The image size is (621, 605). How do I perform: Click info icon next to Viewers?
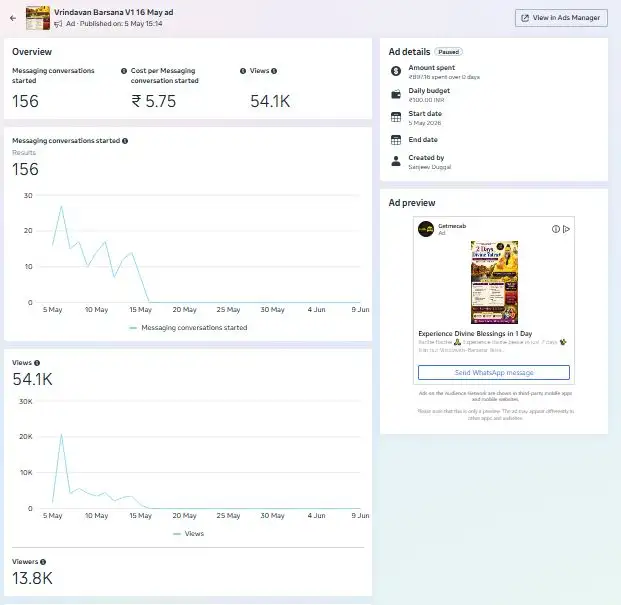(x=43, y=562)
